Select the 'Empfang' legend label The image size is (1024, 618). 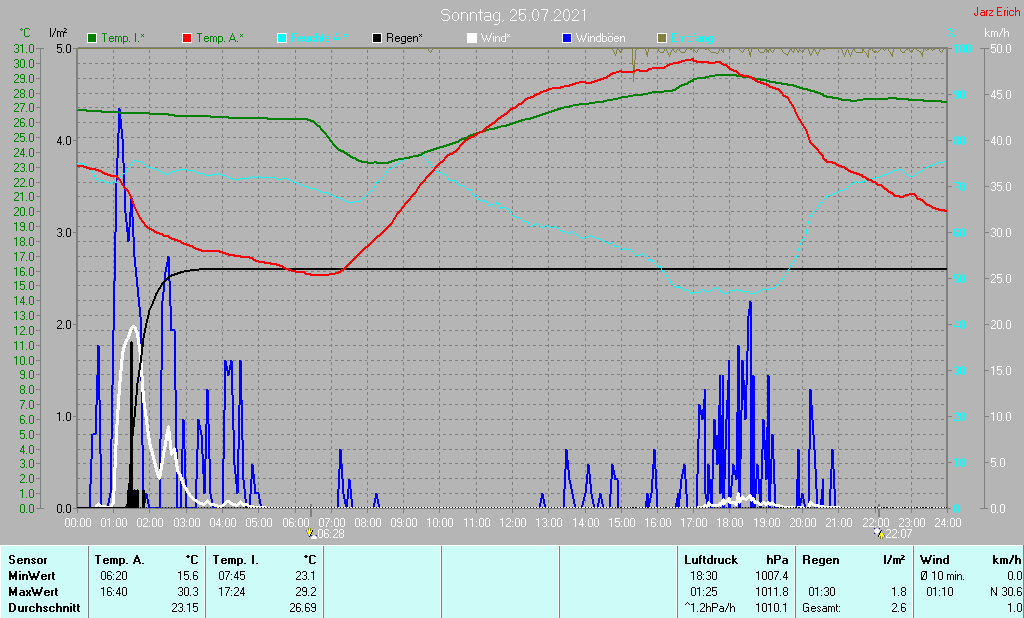tap(692, 38)
